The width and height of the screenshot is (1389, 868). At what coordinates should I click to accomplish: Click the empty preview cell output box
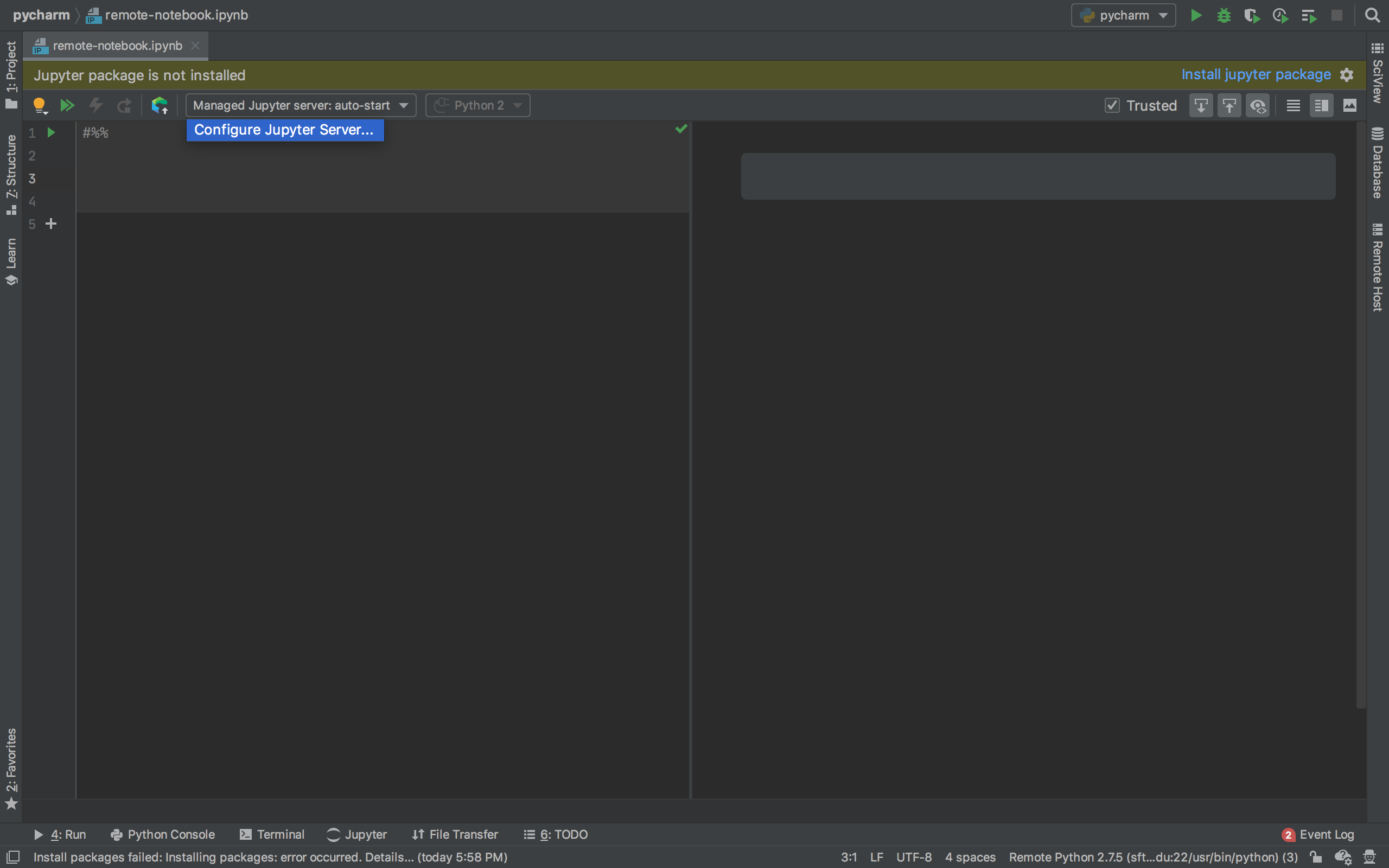click(x=1038, y=176)
